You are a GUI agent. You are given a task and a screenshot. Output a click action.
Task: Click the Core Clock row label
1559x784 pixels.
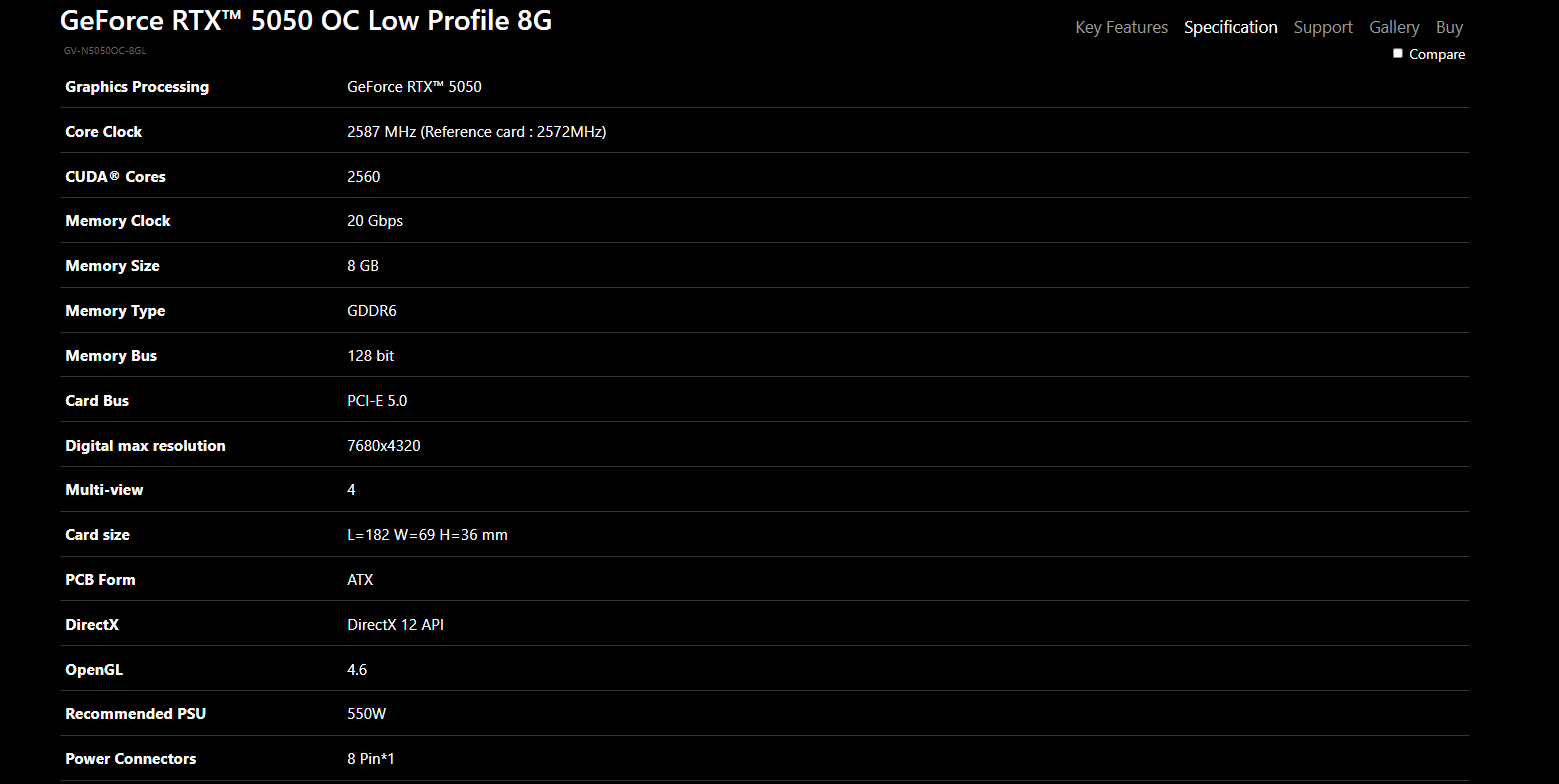tap(104, 132)
